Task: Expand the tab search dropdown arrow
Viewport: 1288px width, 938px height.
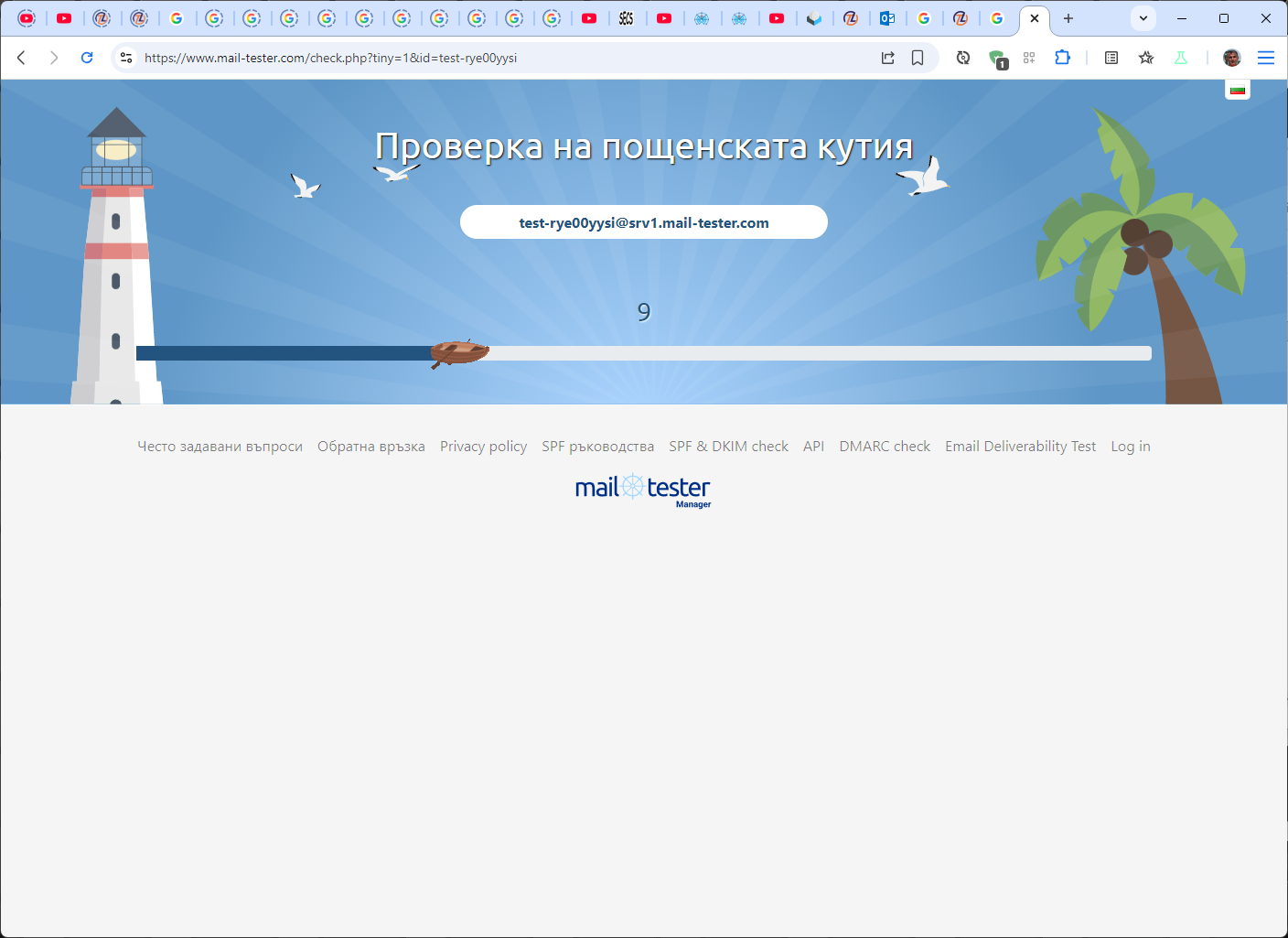Action: (x=1143, y=18)
